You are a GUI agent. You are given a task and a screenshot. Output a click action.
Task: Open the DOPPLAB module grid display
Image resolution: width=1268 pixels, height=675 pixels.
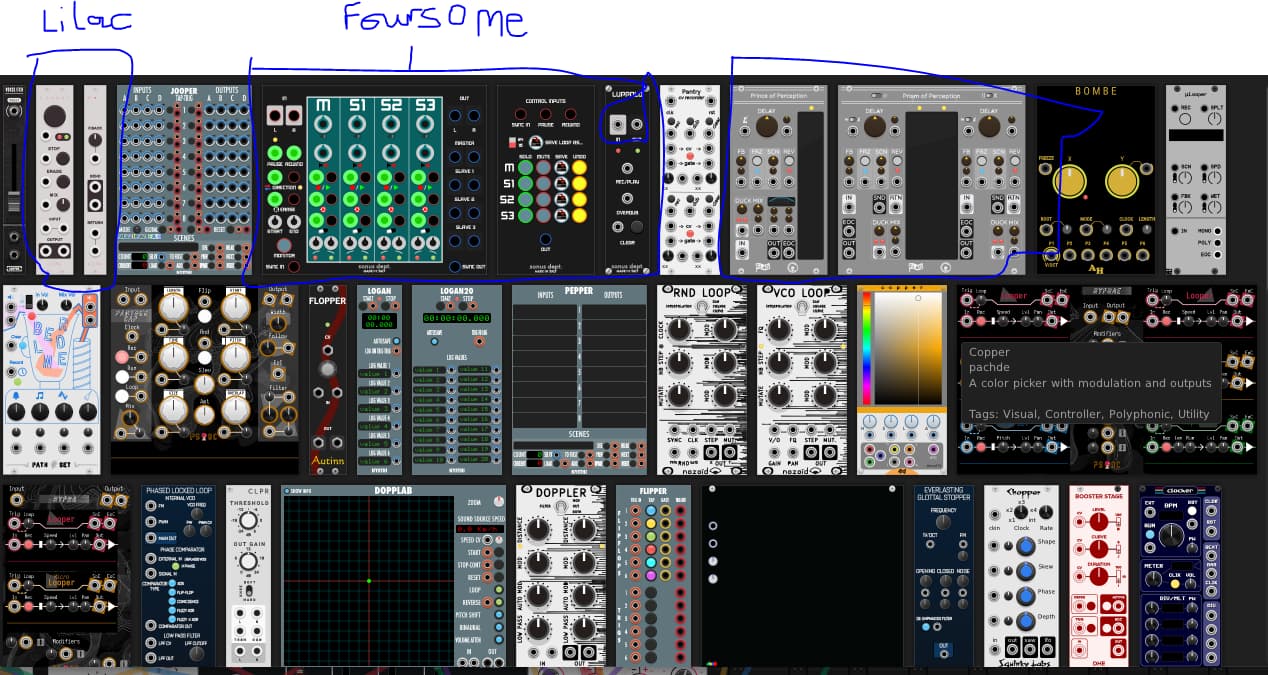click(x=368, y=580)
